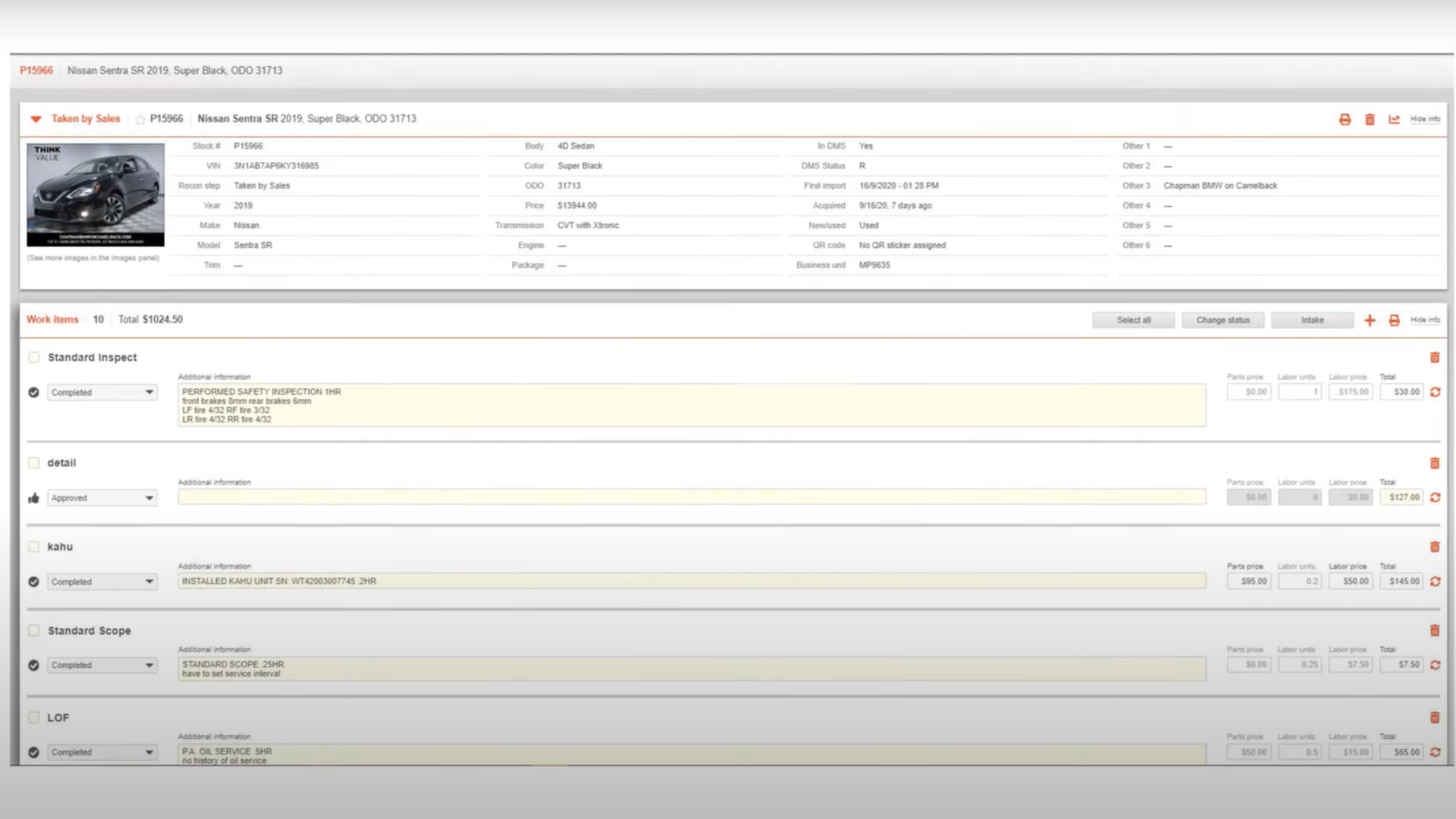Edit kahu additional information field
This screenshot has width=1456, height=819.
[692, 581]
